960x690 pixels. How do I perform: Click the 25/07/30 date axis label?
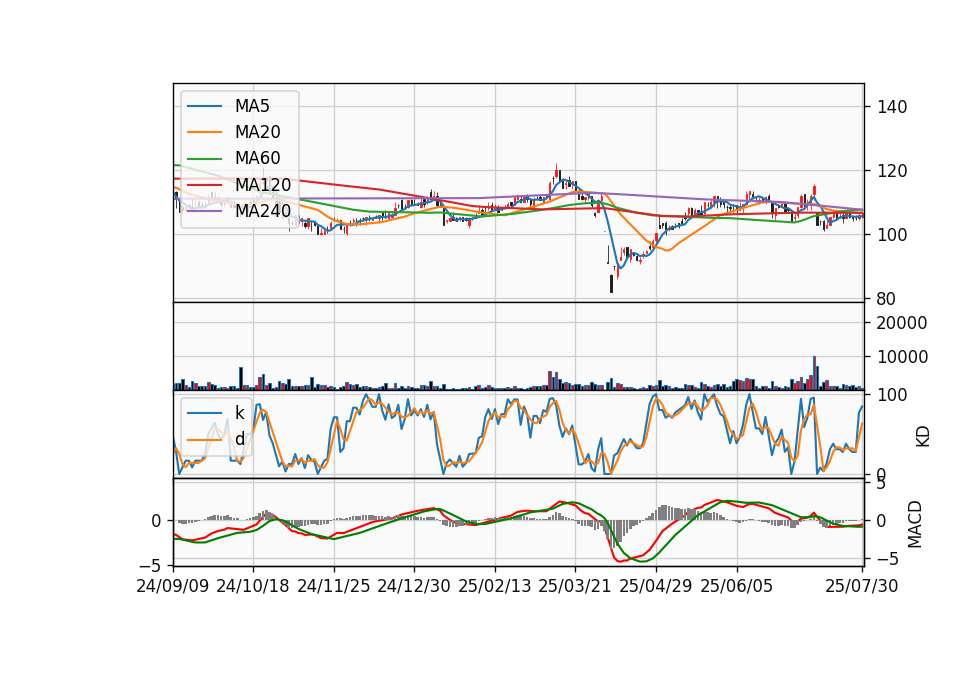pyautogui.click(x=862, y=586)
